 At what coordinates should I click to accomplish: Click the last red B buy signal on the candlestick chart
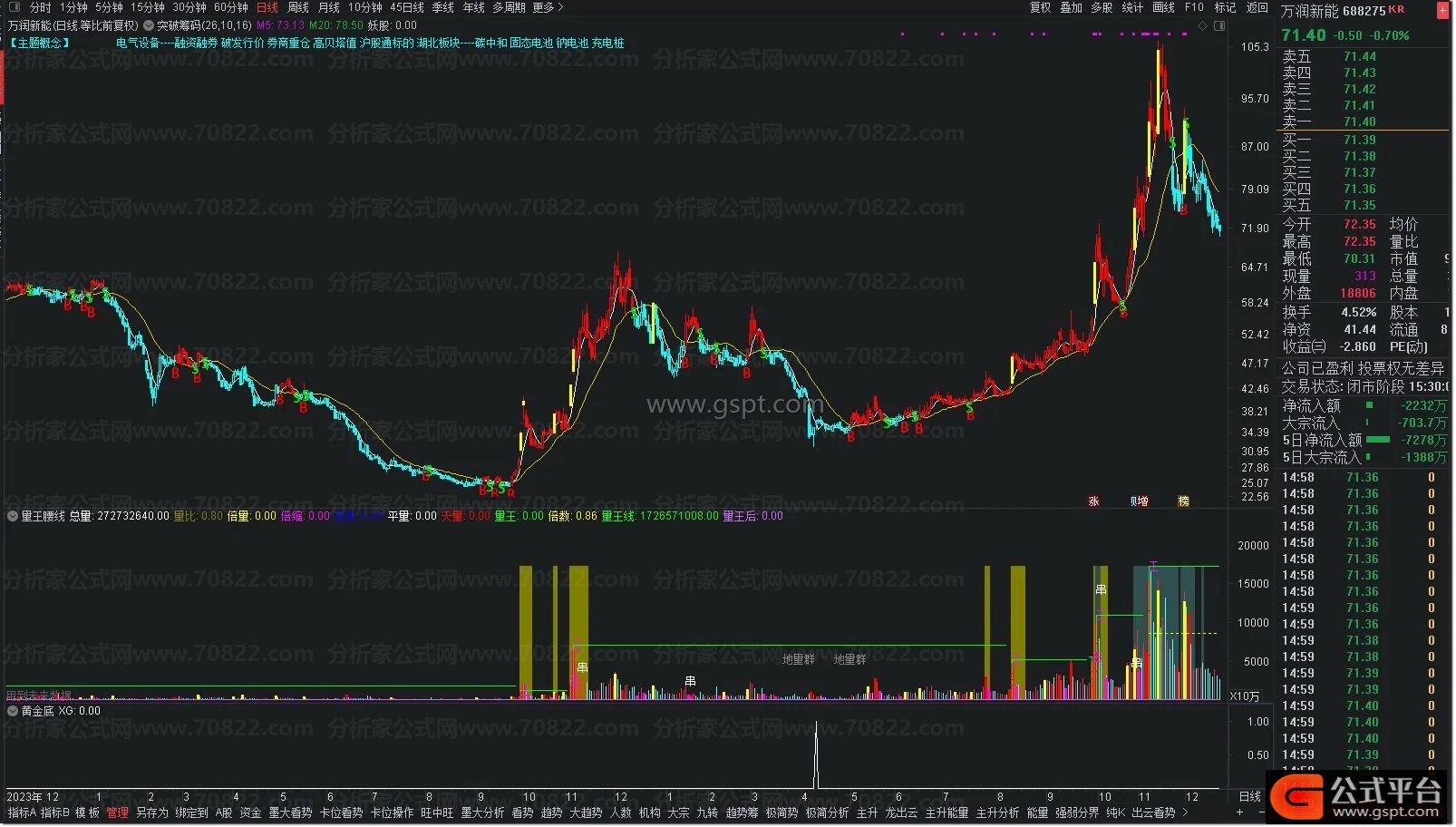[1183, 210]
